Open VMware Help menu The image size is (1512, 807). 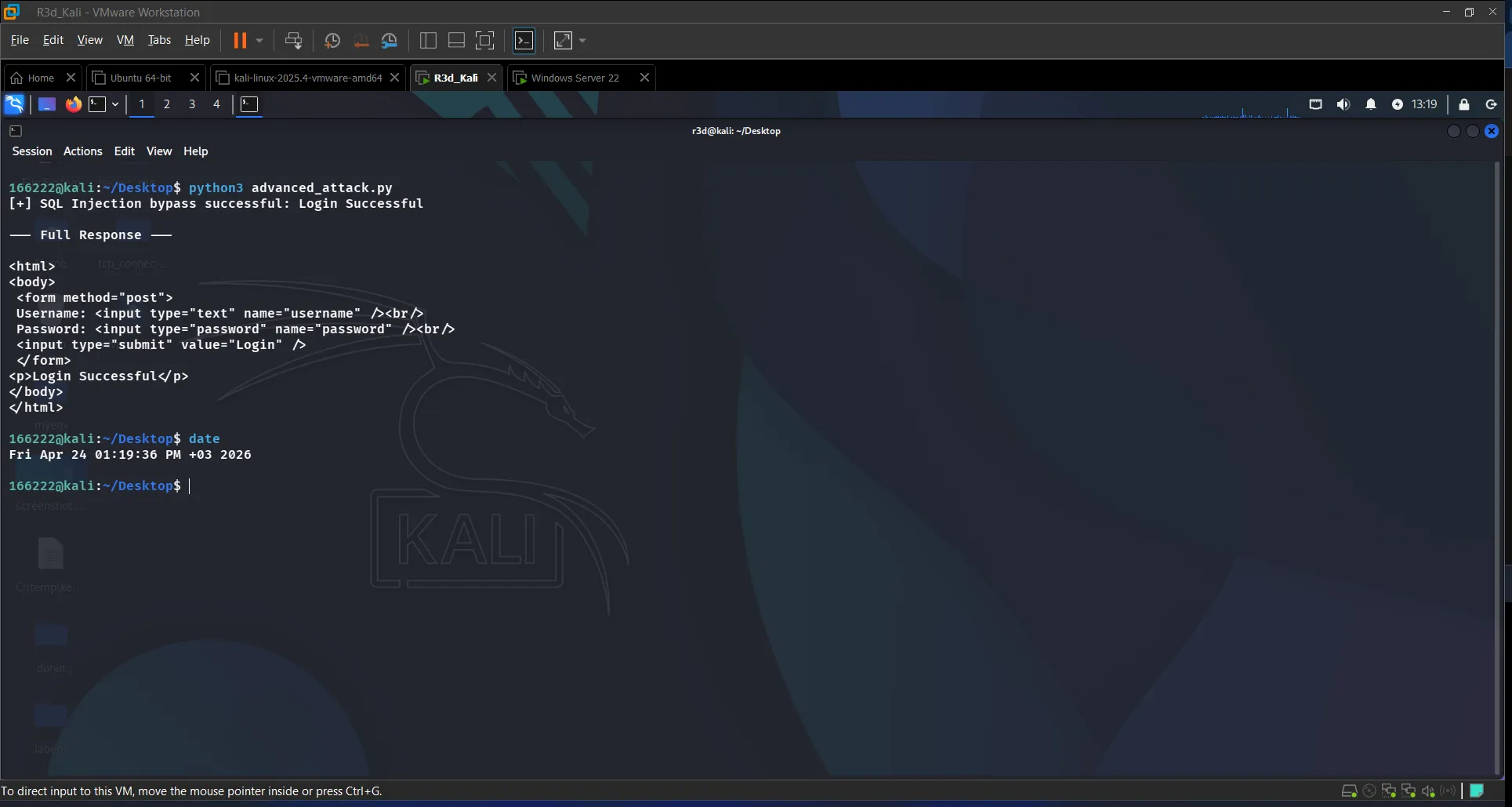pyautogui.click(x=197, y=40)
